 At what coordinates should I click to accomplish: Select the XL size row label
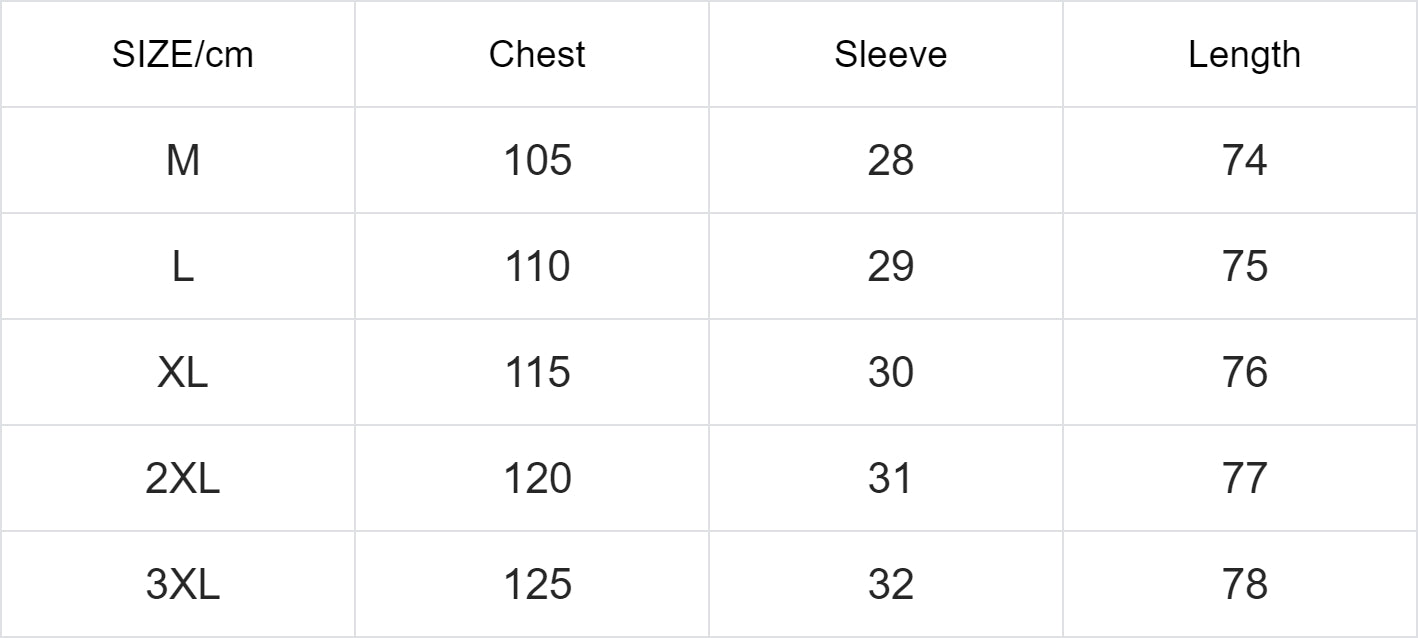[182, 372]
